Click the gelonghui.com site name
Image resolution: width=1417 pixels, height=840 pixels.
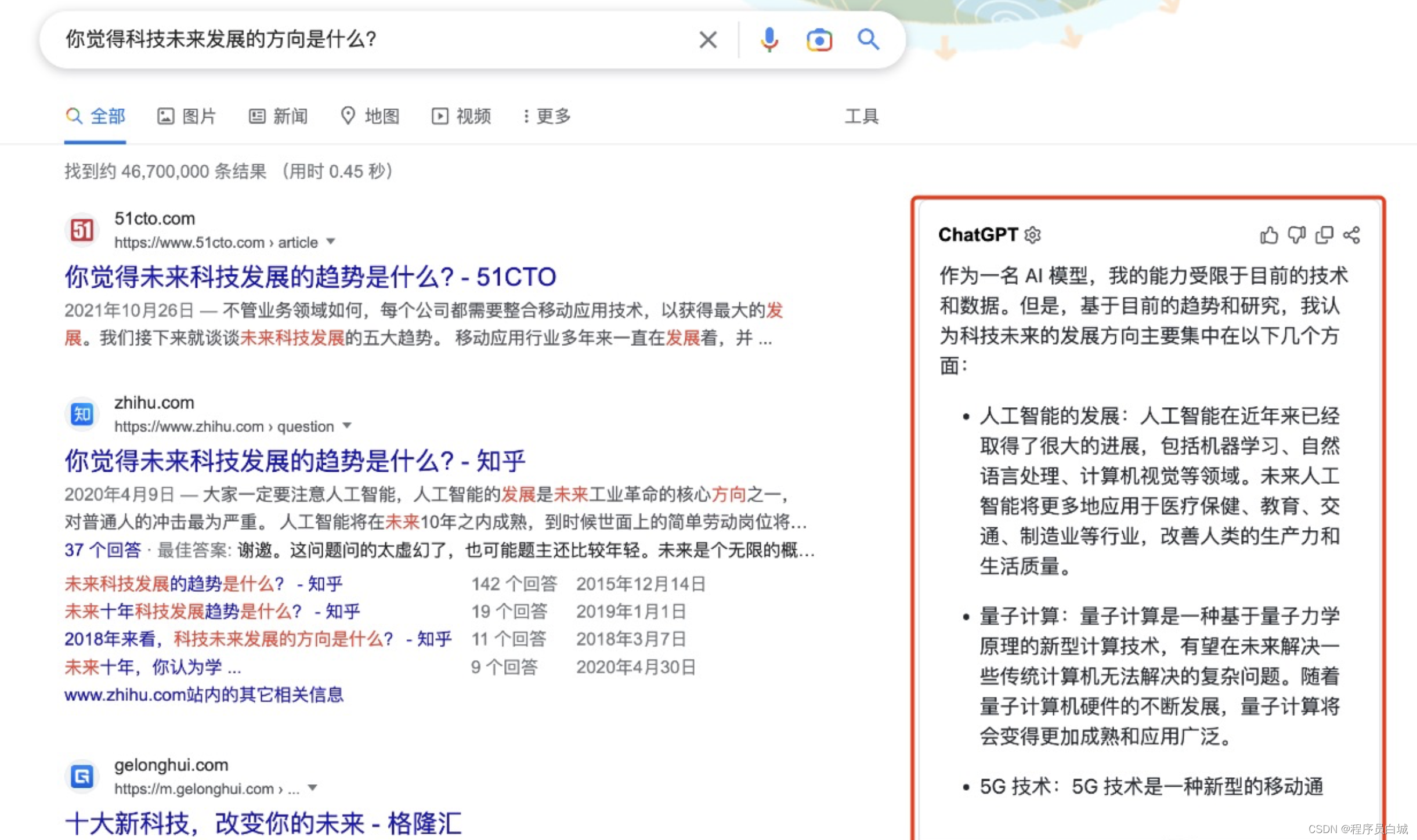(171, 765)
